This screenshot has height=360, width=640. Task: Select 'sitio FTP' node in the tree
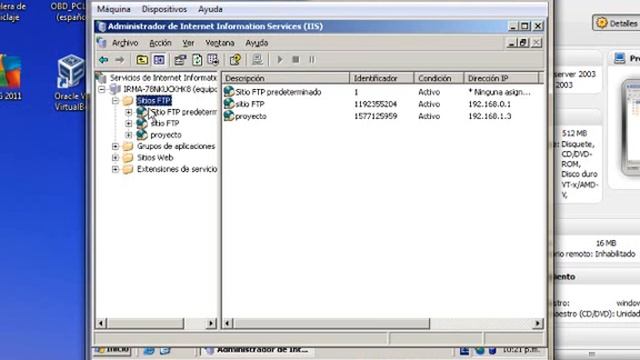(x=164, y=123)
